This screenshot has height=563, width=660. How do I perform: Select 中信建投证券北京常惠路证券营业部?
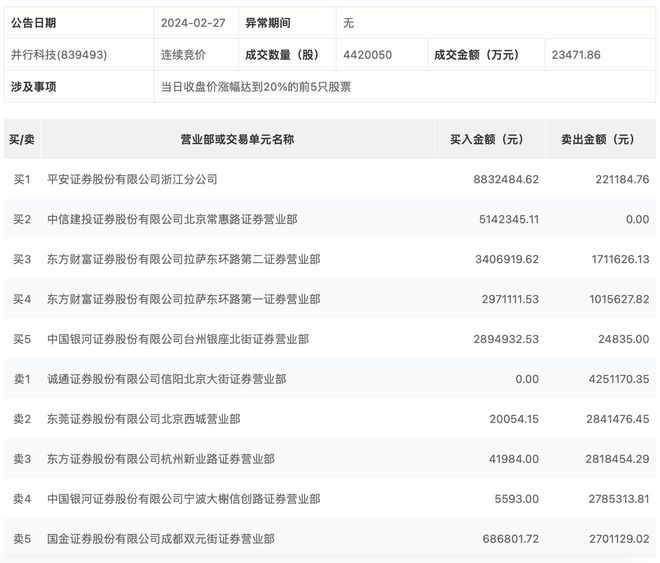172,219
